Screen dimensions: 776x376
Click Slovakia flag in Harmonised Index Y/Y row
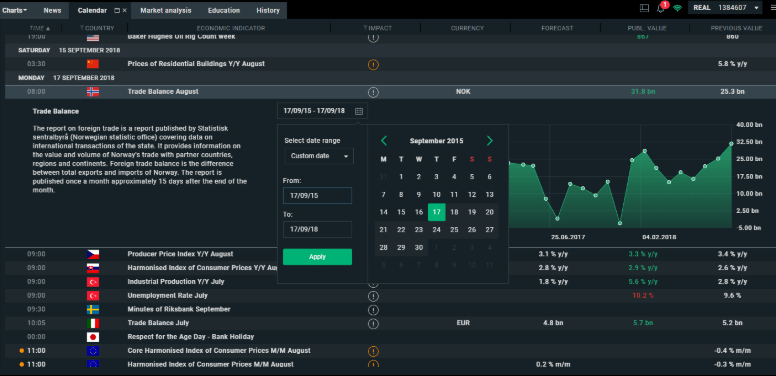93,268
